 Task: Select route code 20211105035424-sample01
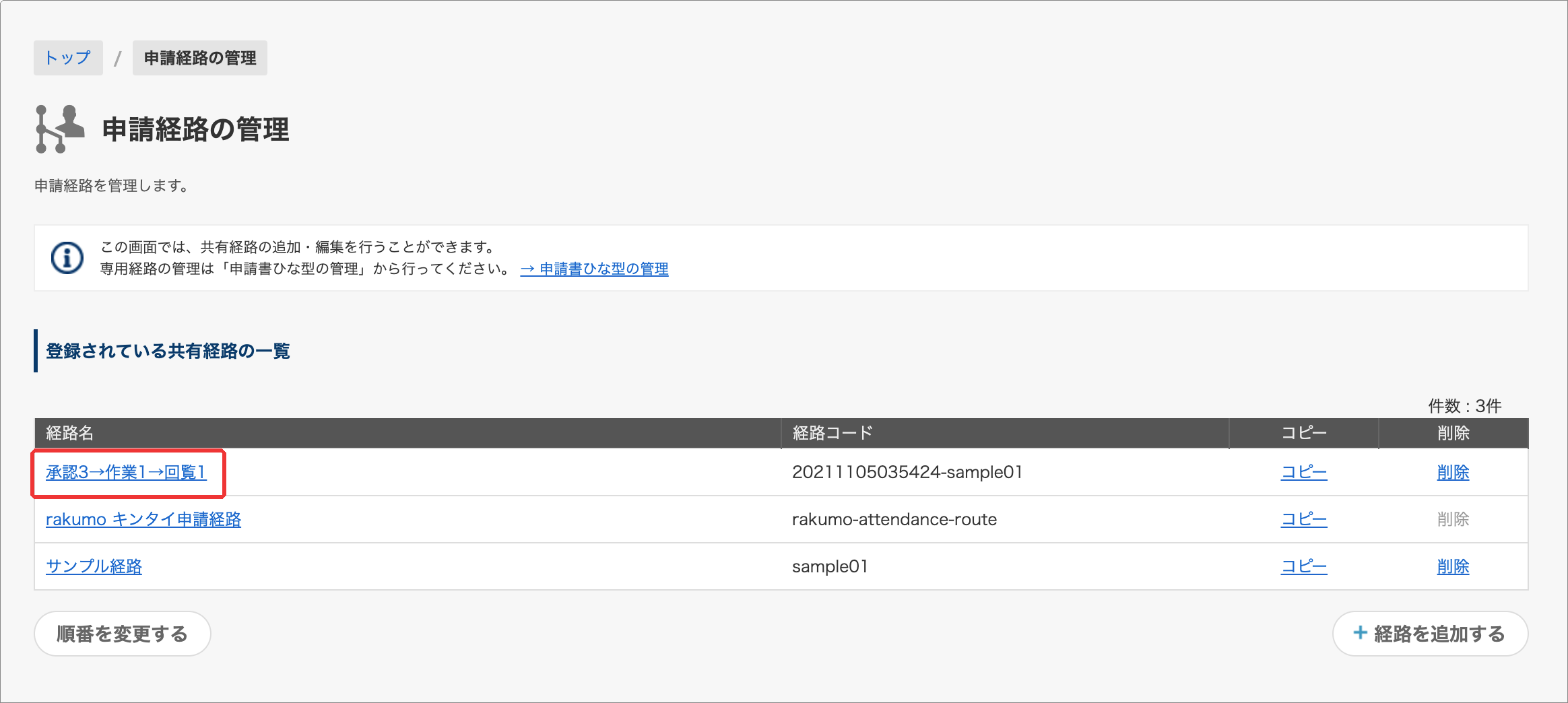pos(907,472)
